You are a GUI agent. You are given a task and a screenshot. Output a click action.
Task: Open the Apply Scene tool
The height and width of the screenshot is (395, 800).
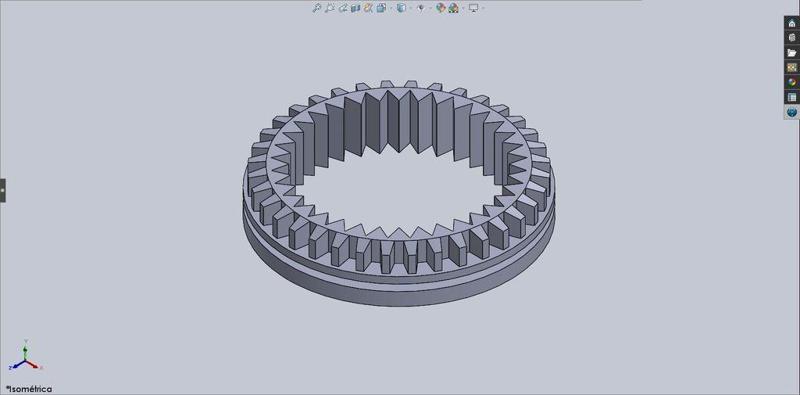[x=453, y=8]
